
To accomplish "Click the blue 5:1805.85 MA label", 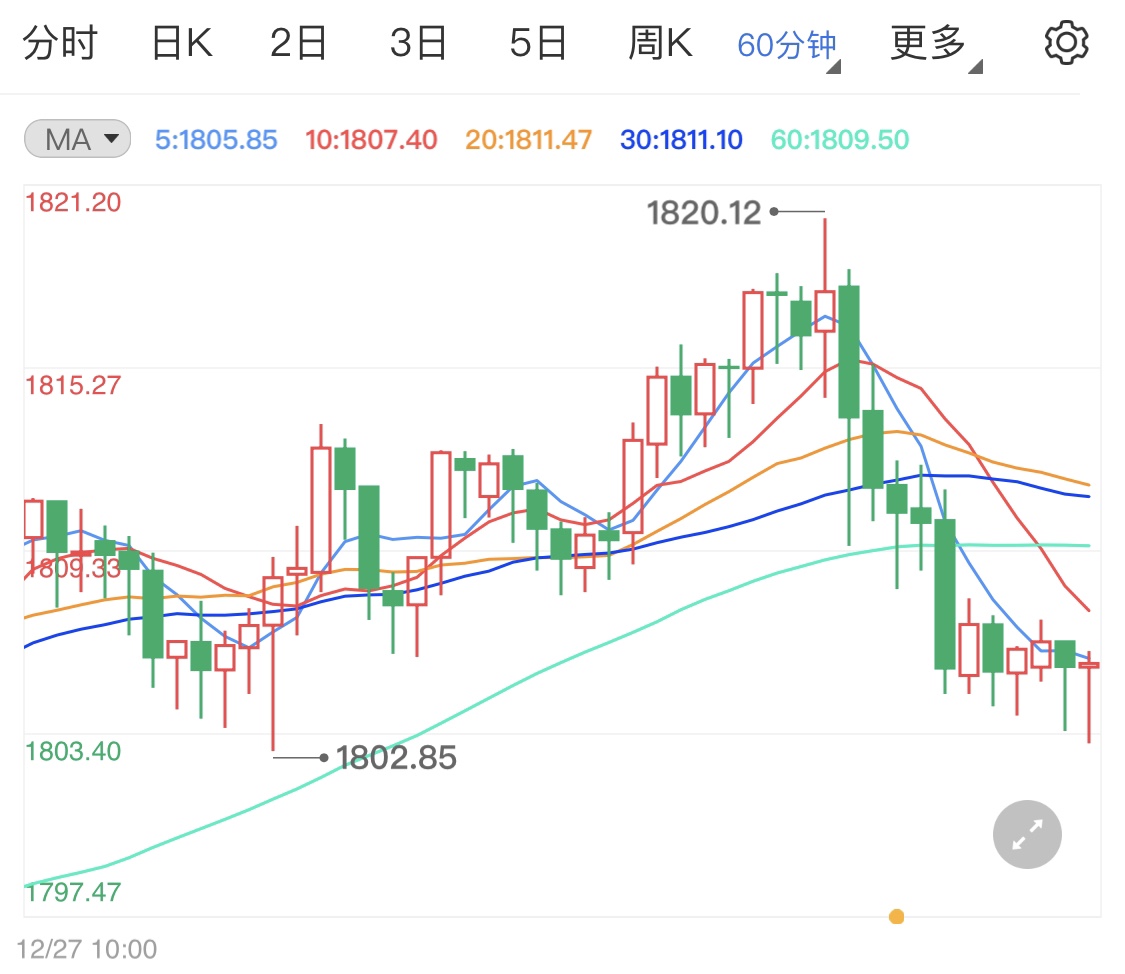I will (216, 139).
